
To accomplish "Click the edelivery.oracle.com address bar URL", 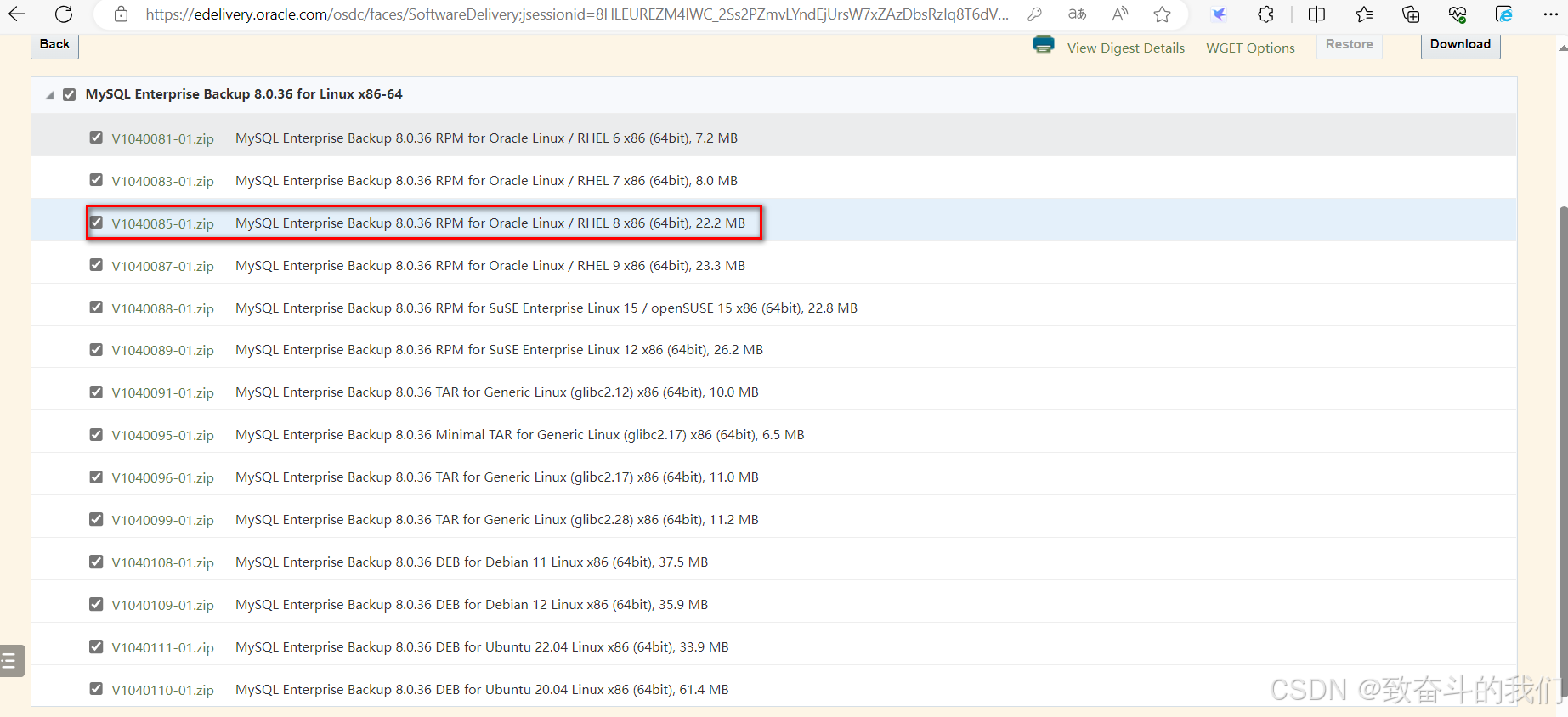I will coord(577,14).
